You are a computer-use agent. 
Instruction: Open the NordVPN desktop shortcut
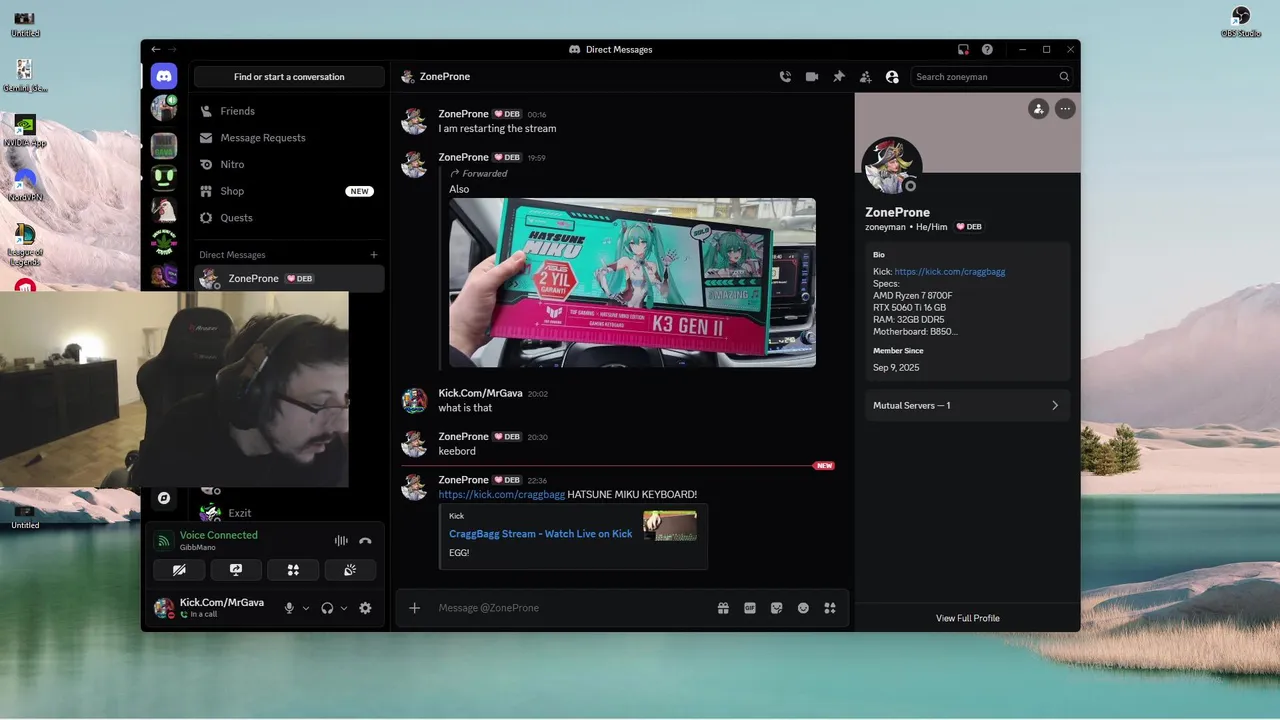(25, 186)
